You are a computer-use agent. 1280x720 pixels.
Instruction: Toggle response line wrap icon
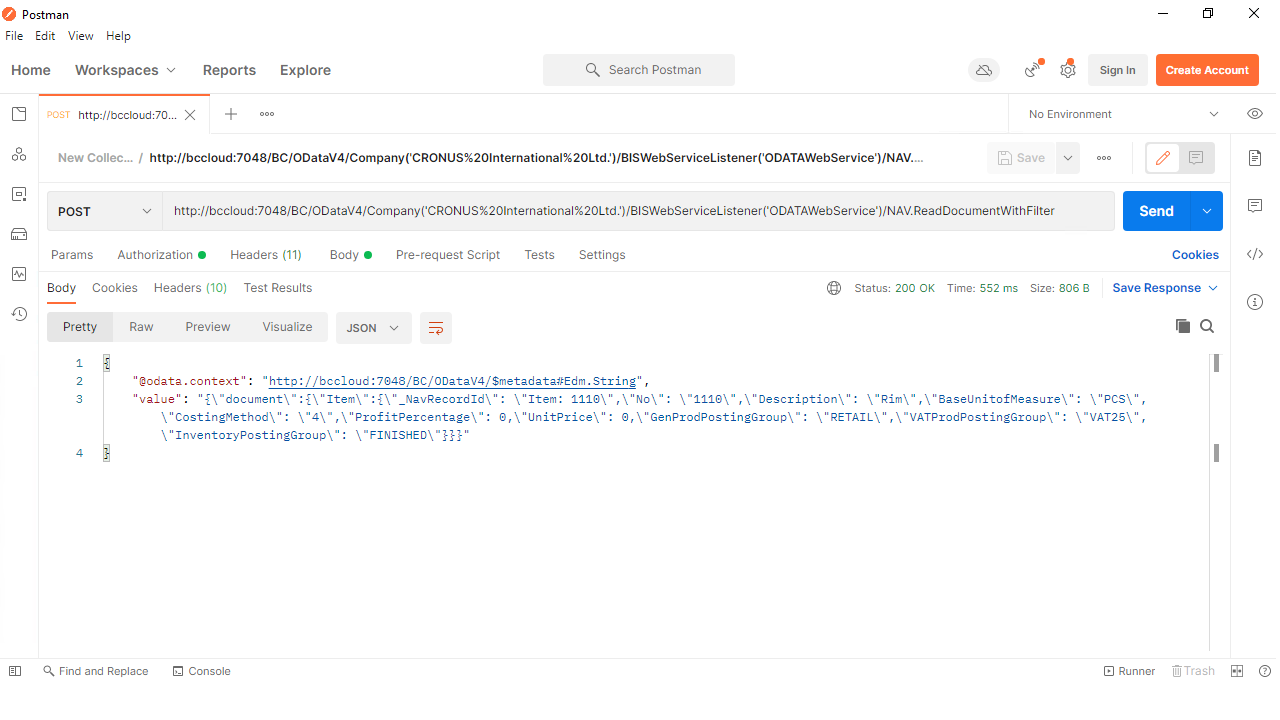[x=436, y=327]
